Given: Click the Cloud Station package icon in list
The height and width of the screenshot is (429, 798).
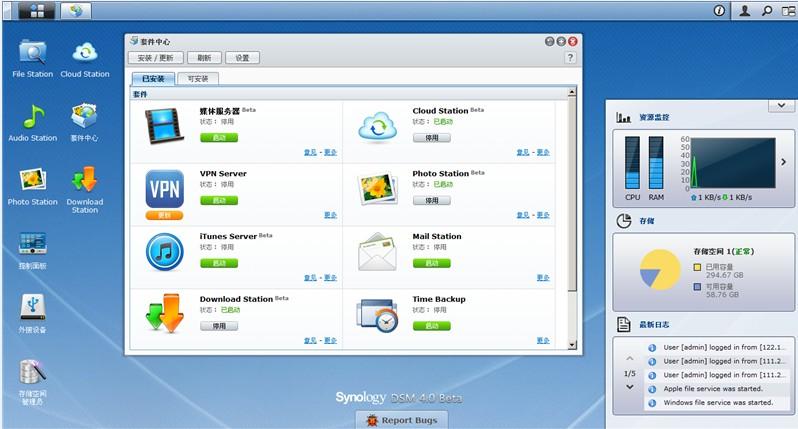Looking at the screenshot, I should 377,127.
